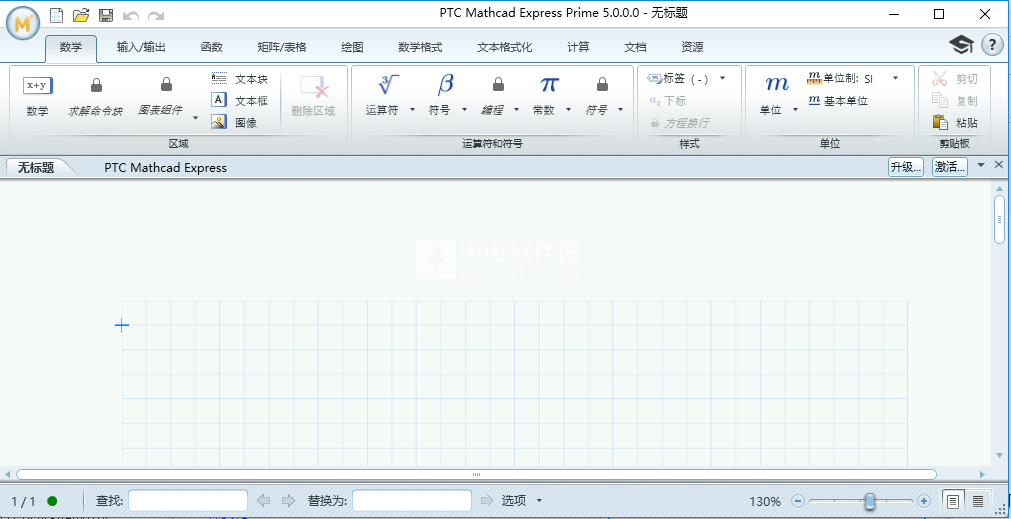This screenshot has height=519, width=1011.
Task: Open the 常数 pi constants icon
Action: tap(549, 84)
